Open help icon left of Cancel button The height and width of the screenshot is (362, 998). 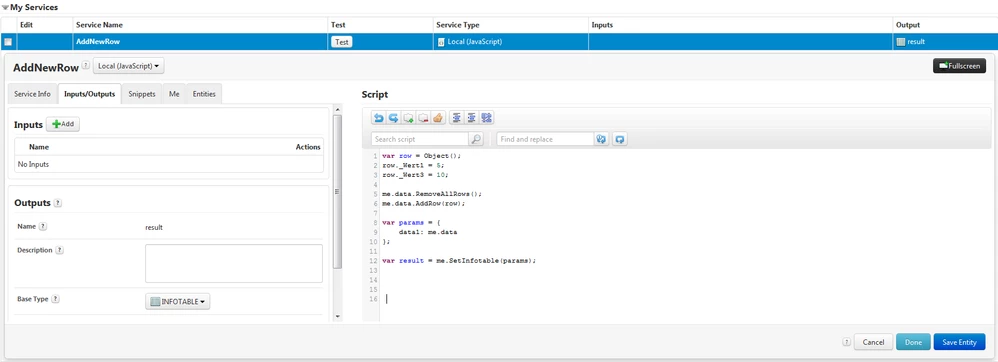click(x=846, y=342)
